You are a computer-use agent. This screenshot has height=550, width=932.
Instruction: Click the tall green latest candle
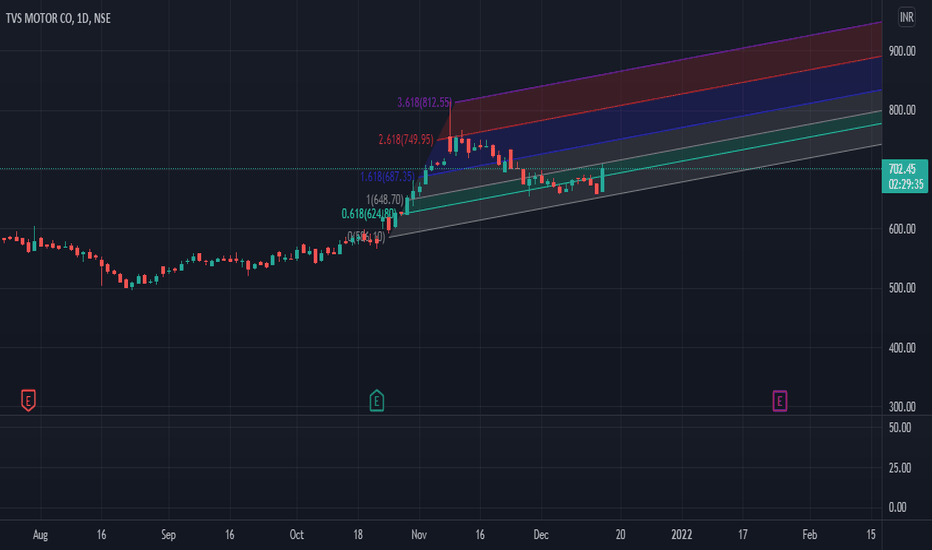(x=603, y=179)
